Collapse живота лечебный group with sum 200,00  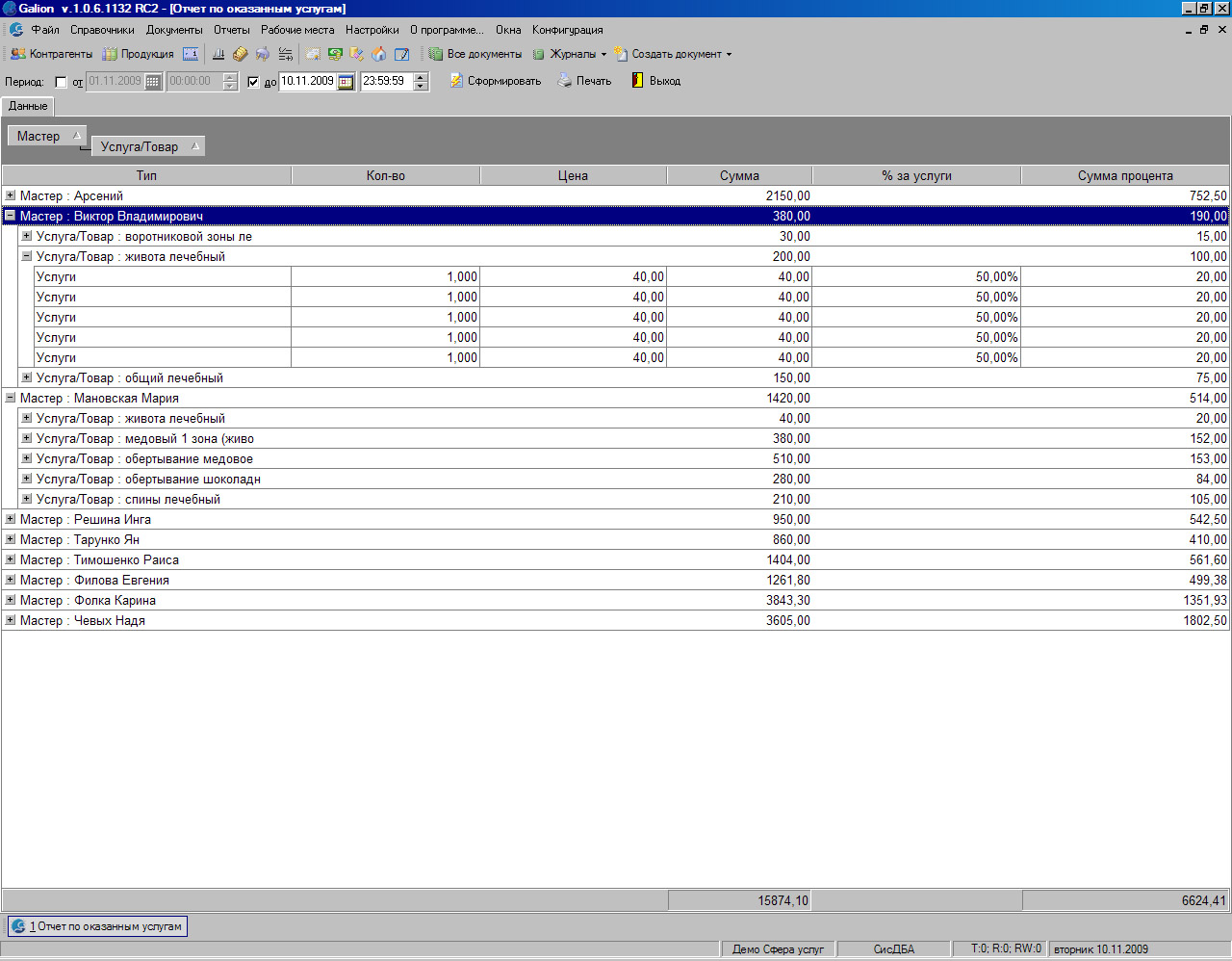[27, 256]
